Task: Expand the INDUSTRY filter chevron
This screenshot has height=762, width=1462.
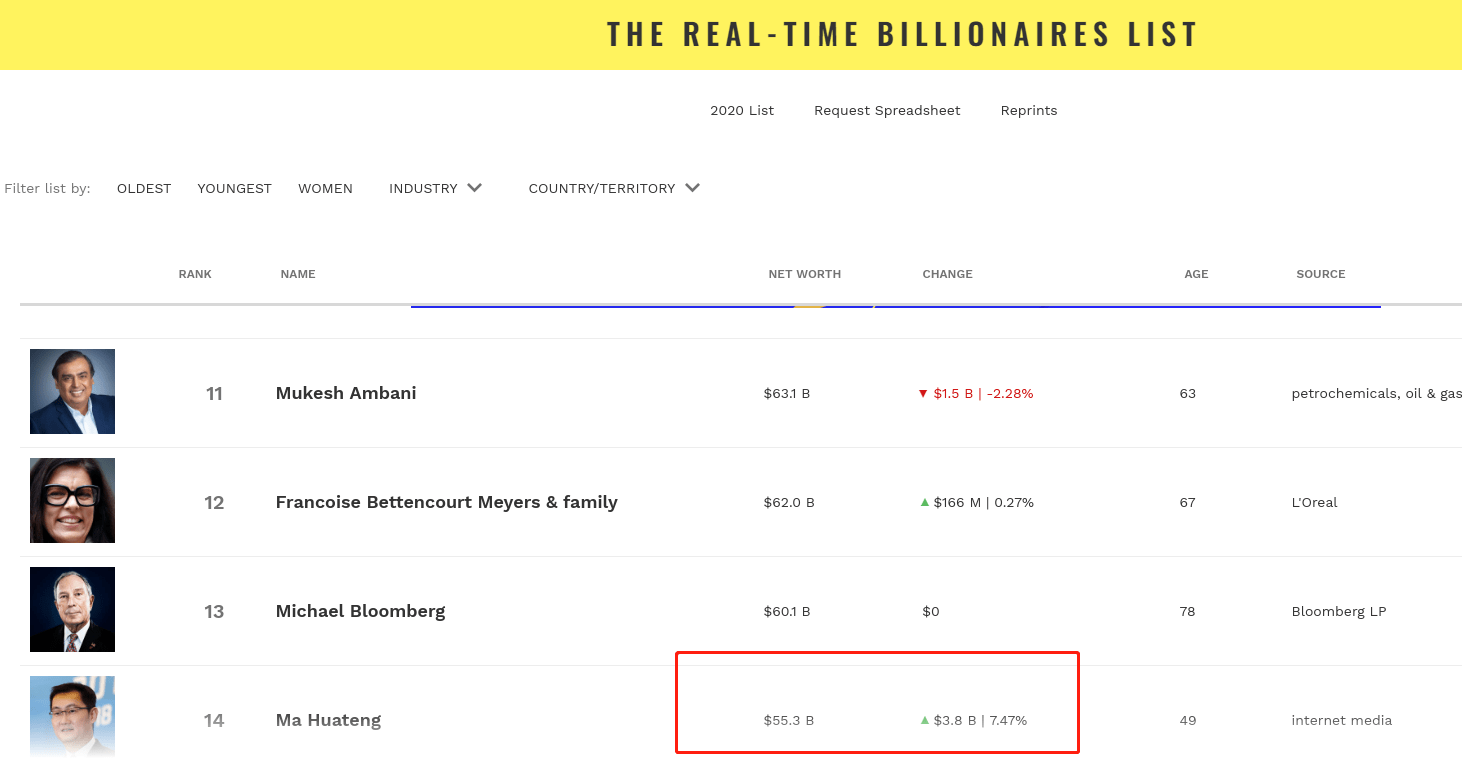Action: point(474,188)
